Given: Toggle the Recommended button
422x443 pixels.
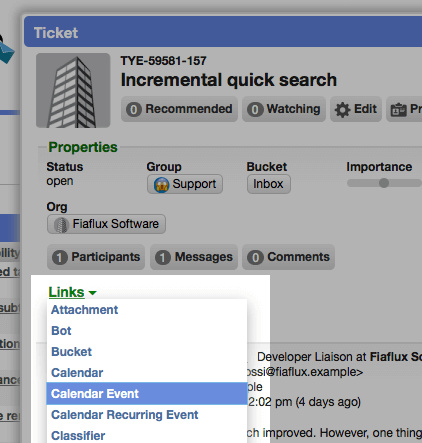Looking at the screenshot, I should pos(179,109).
